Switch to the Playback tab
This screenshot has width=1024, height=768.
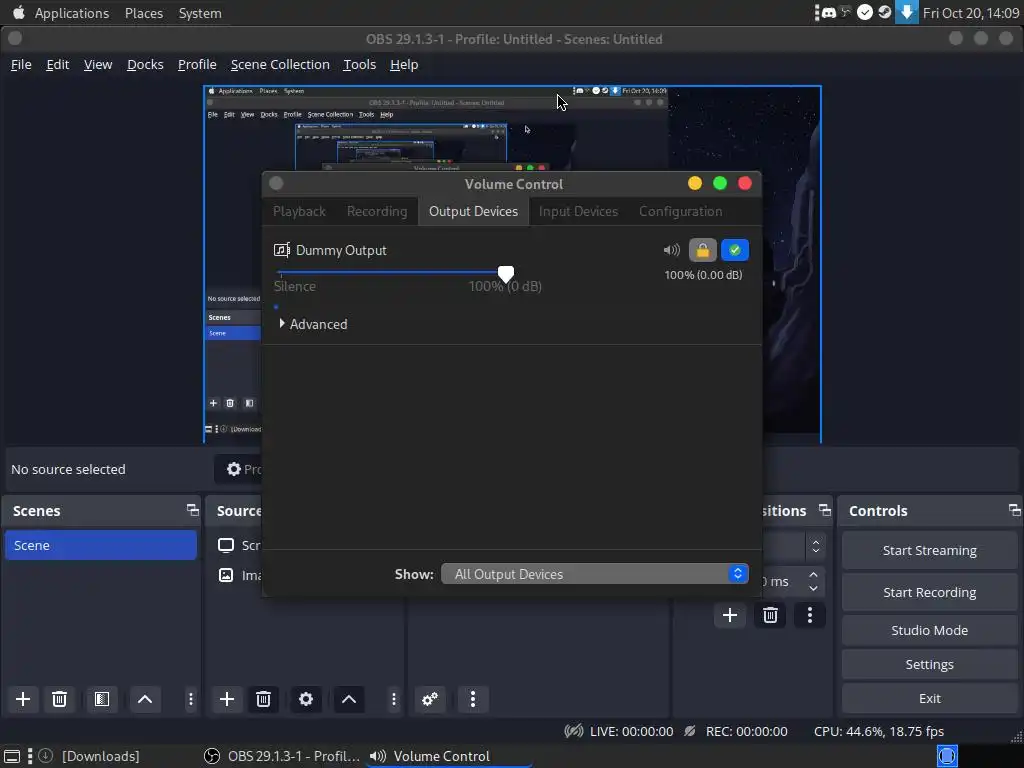tap(299, 212)
